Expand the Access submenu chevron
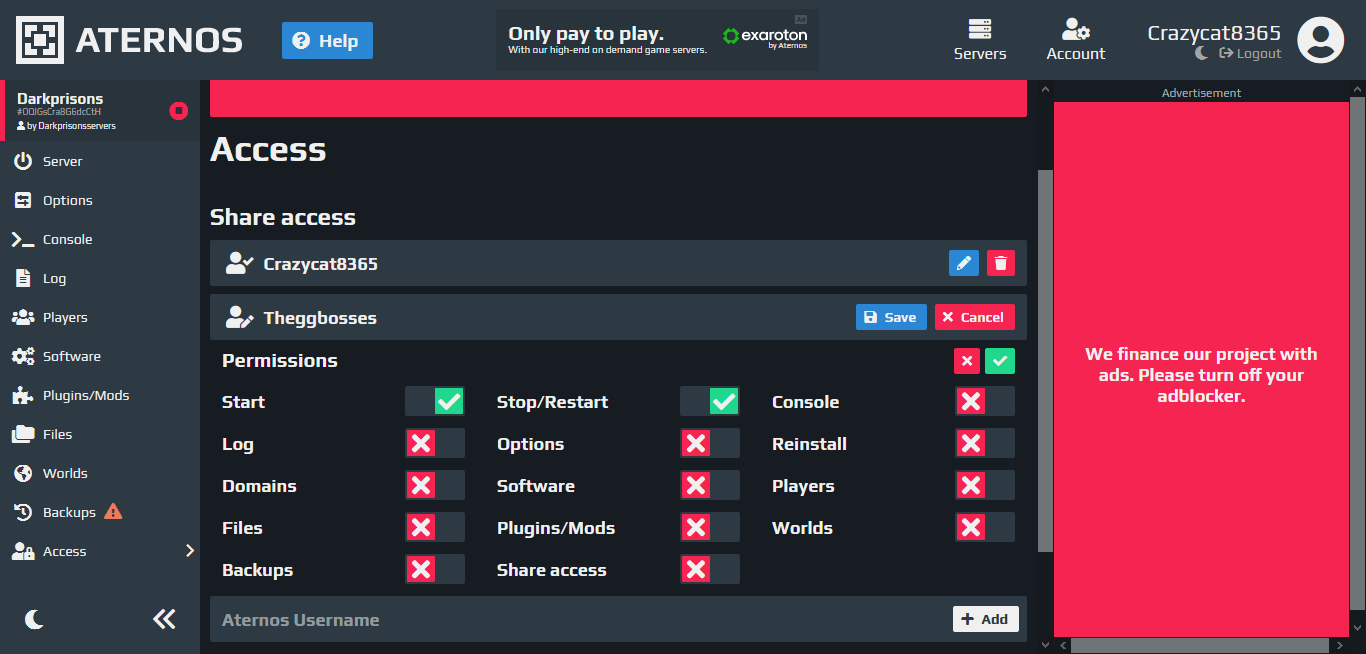Viewport: 1366px width, 654px height. click(x=190, y=550)
